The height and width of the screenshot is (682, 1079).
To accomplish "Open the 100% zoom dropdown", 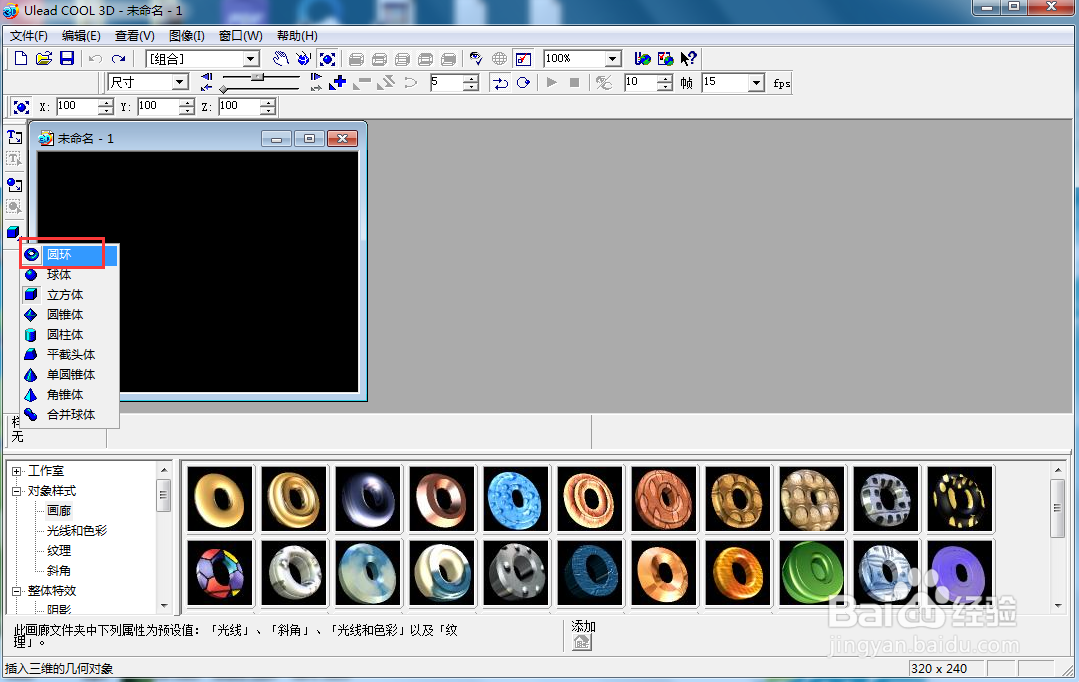I will point(612,59).
